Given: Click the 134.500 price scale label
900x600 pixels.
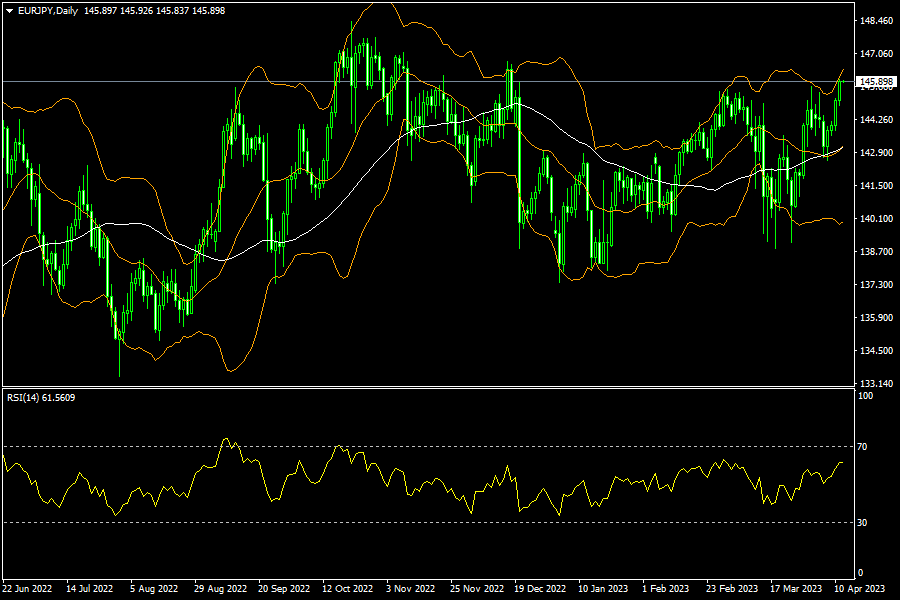Looking at the screenshot, I should (x=876, y=350).
